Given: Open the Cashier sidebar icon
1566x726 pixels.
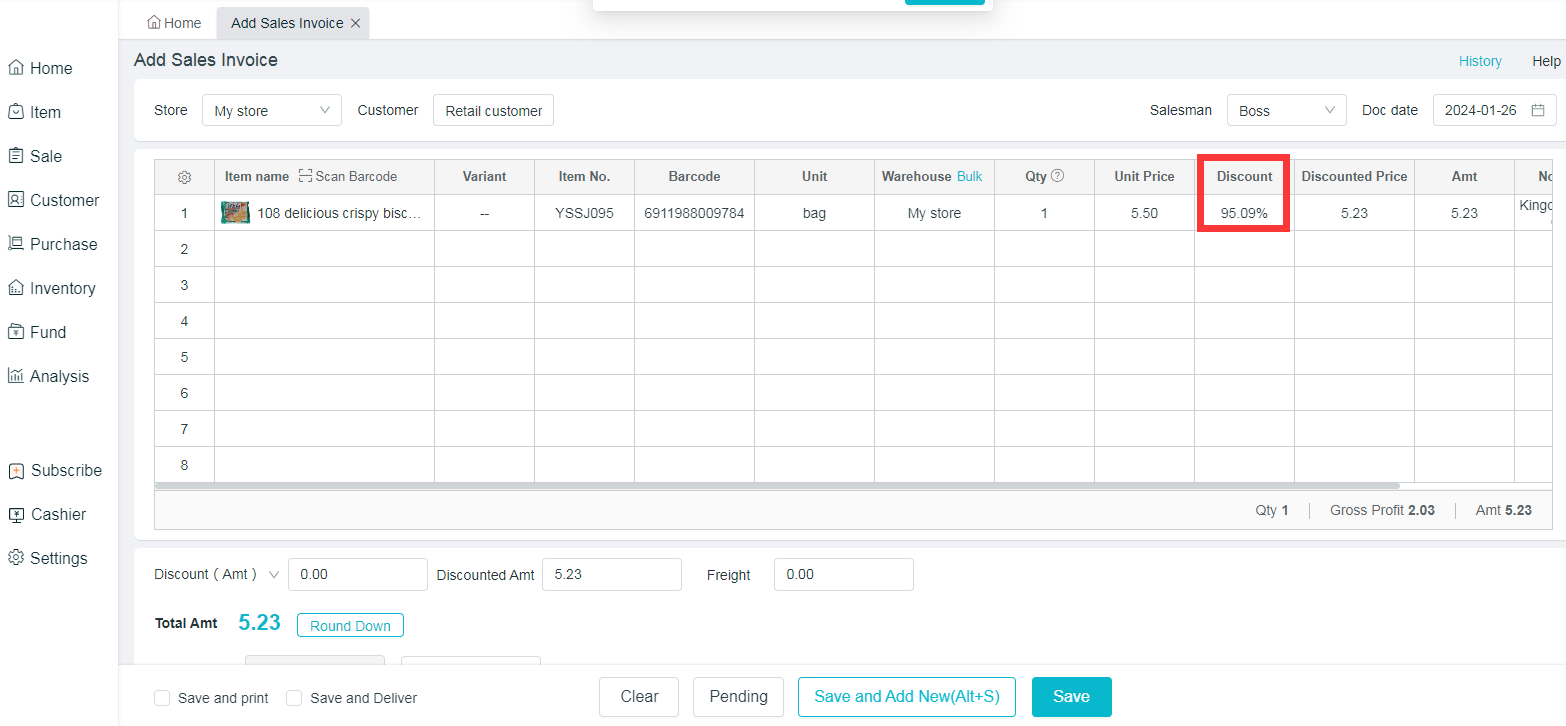Looking at the screenshot, I should click(x=16, y=514).
